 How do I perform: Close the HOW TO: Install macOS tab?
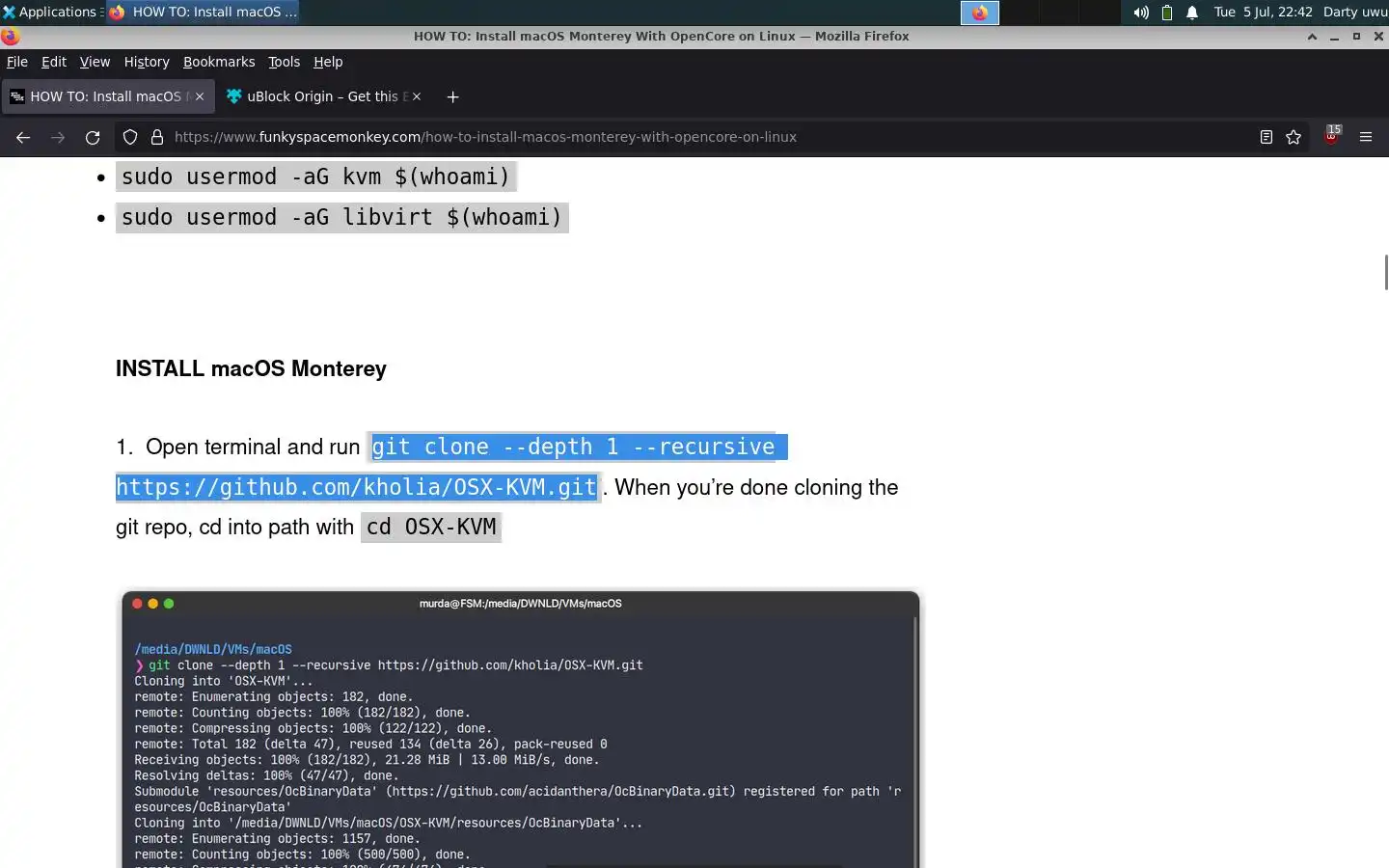coord(200,96)
